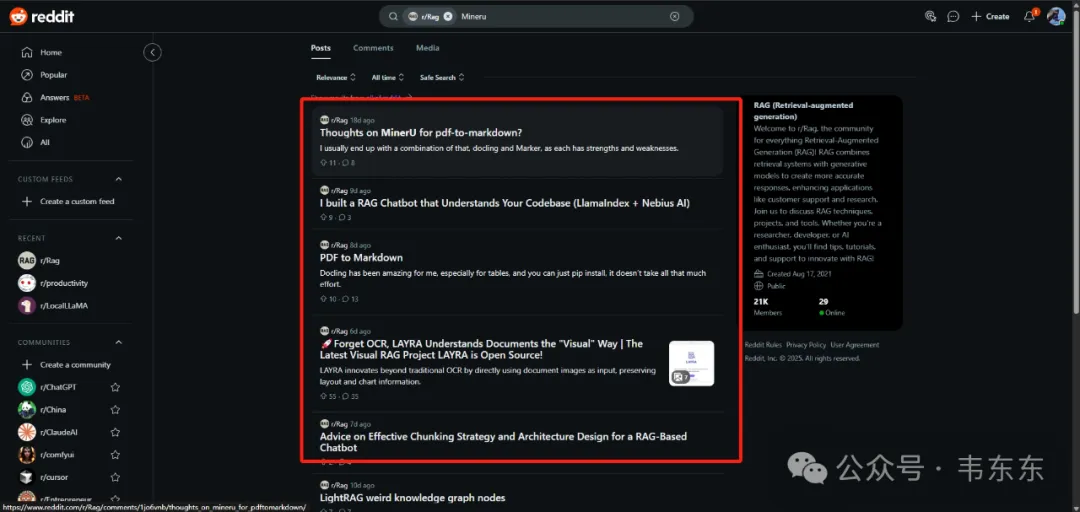Collapse the Recent section

tap(118, 238)
